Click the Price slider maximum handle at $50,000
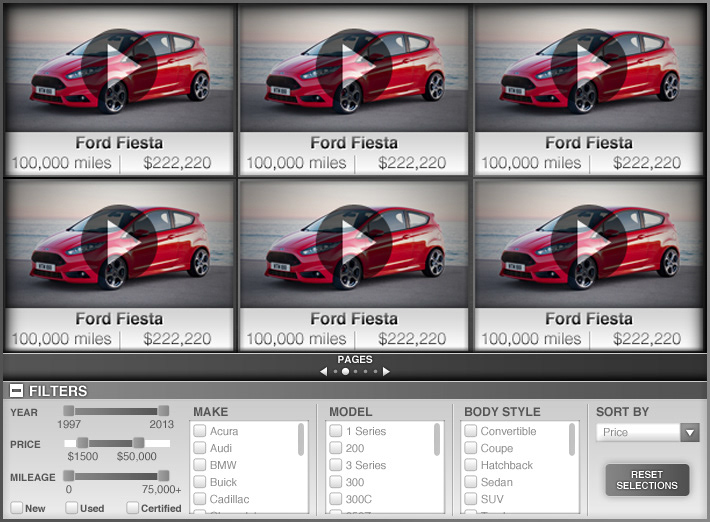Image resolution: width=710 pixels, height=522 pixels. [x=139, y=443]
